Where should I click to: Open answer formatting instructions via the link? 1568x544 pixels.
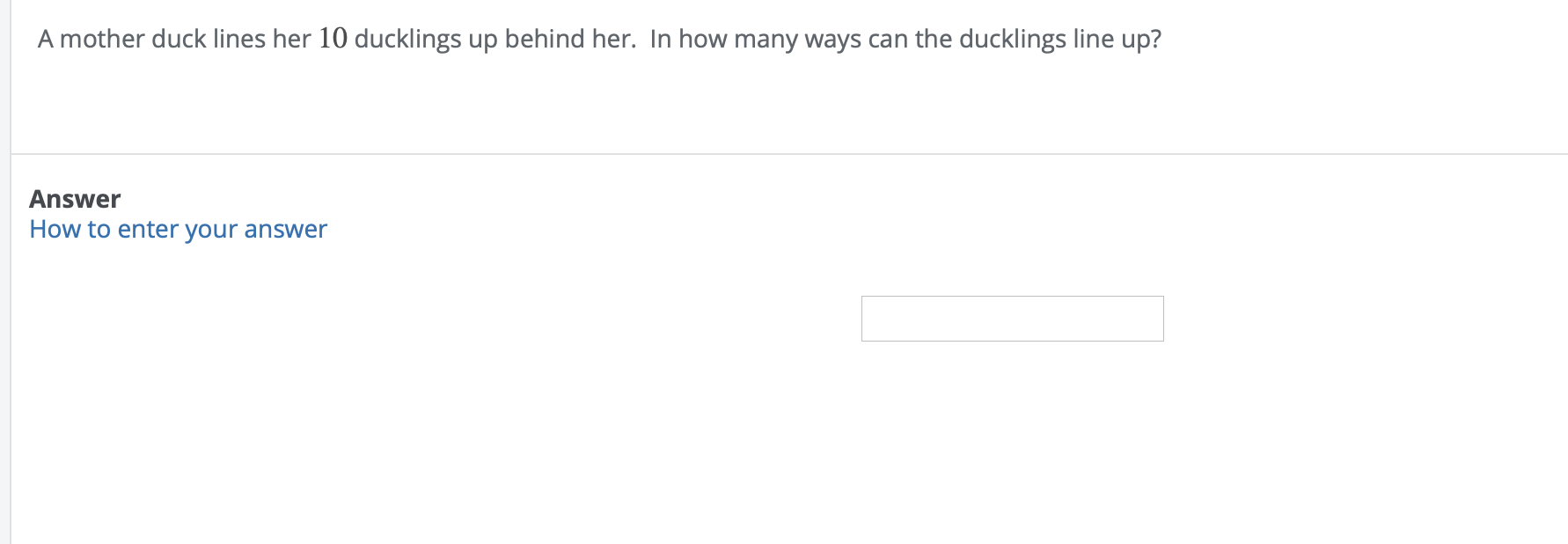tap(177, 229)
